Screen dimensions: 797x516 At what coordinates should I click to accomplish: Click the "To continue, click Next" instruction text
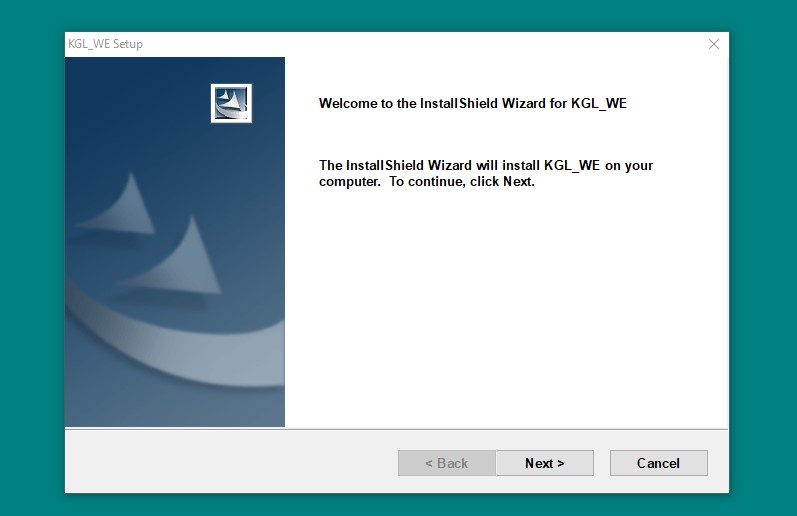[x=462, y=181]
